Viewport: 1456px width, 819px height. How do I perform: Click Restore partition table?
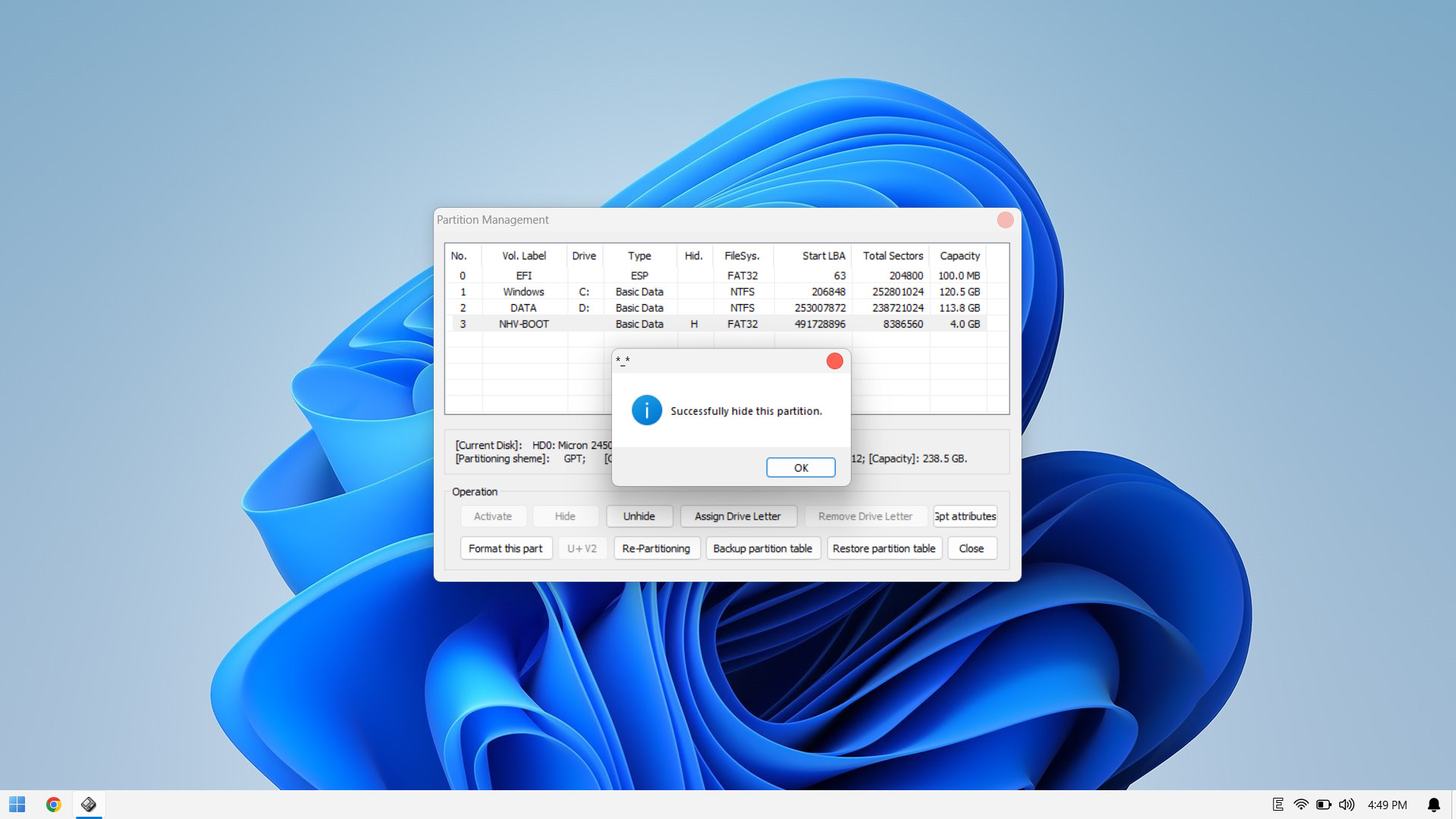(883, 548)
